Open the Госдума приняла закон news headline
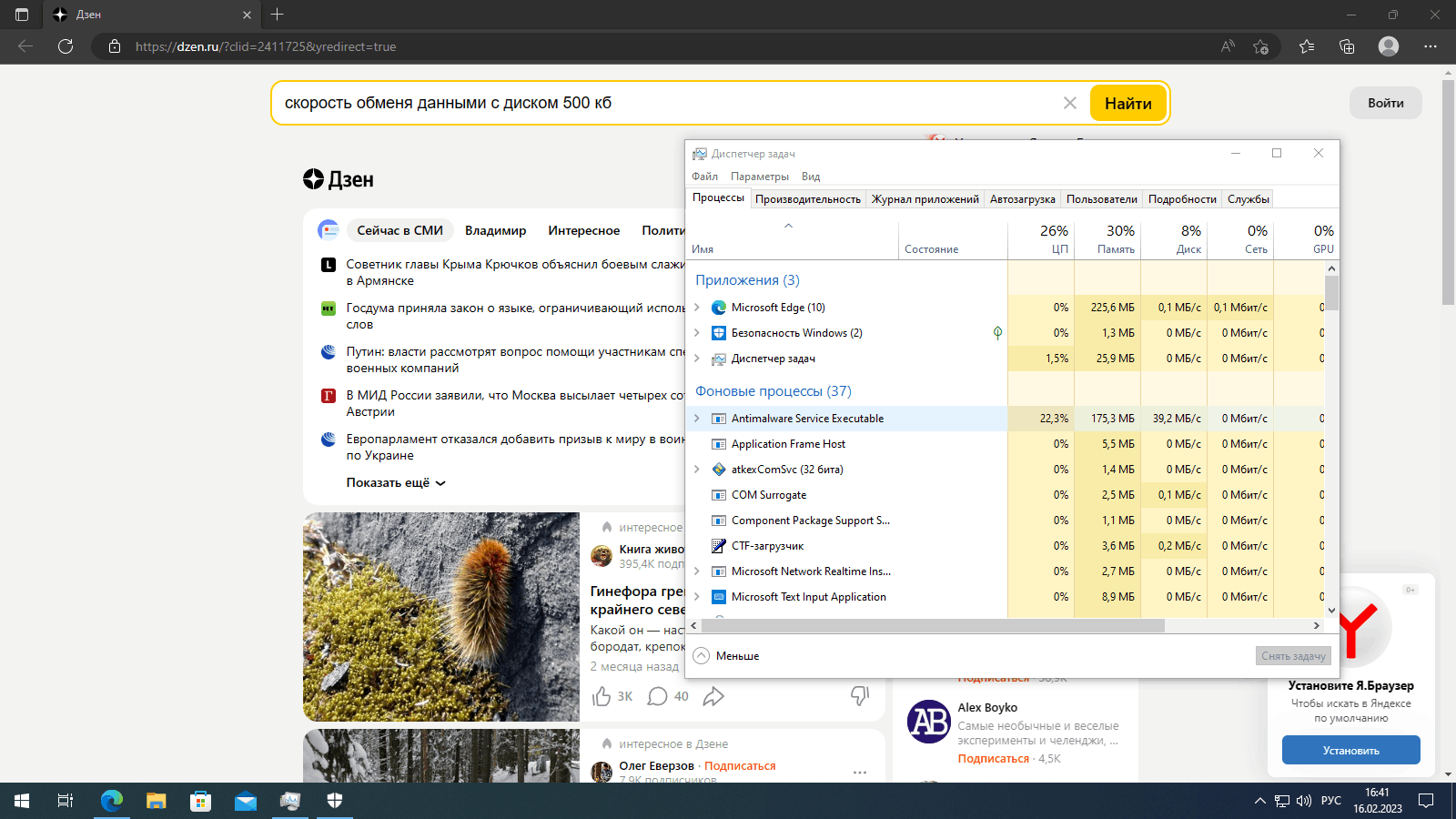Viewport: 1456px width, 819px height. (x=516, y=317)
